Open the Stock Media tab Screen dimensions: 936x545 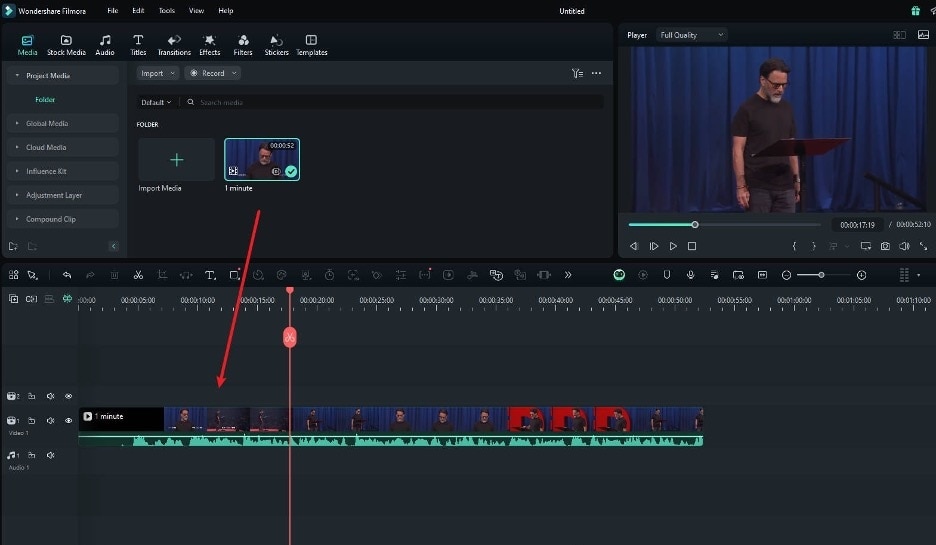pos(66,45)
